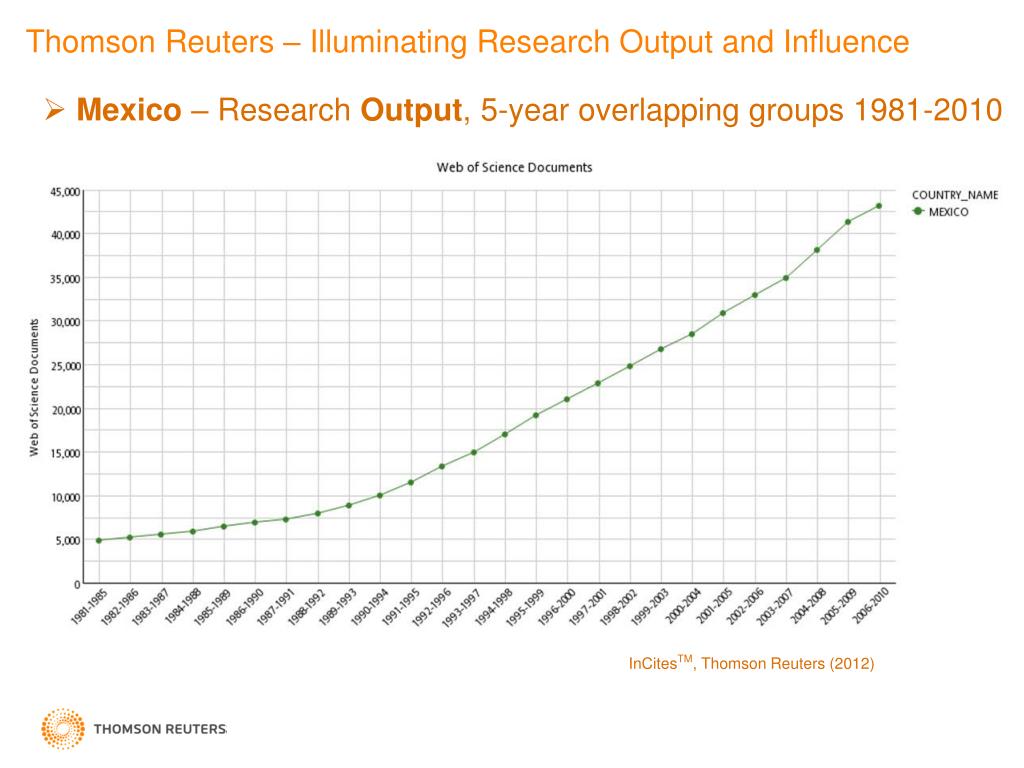
Task: Click the 2002-2006 data point
Action: tap(755, 295)
